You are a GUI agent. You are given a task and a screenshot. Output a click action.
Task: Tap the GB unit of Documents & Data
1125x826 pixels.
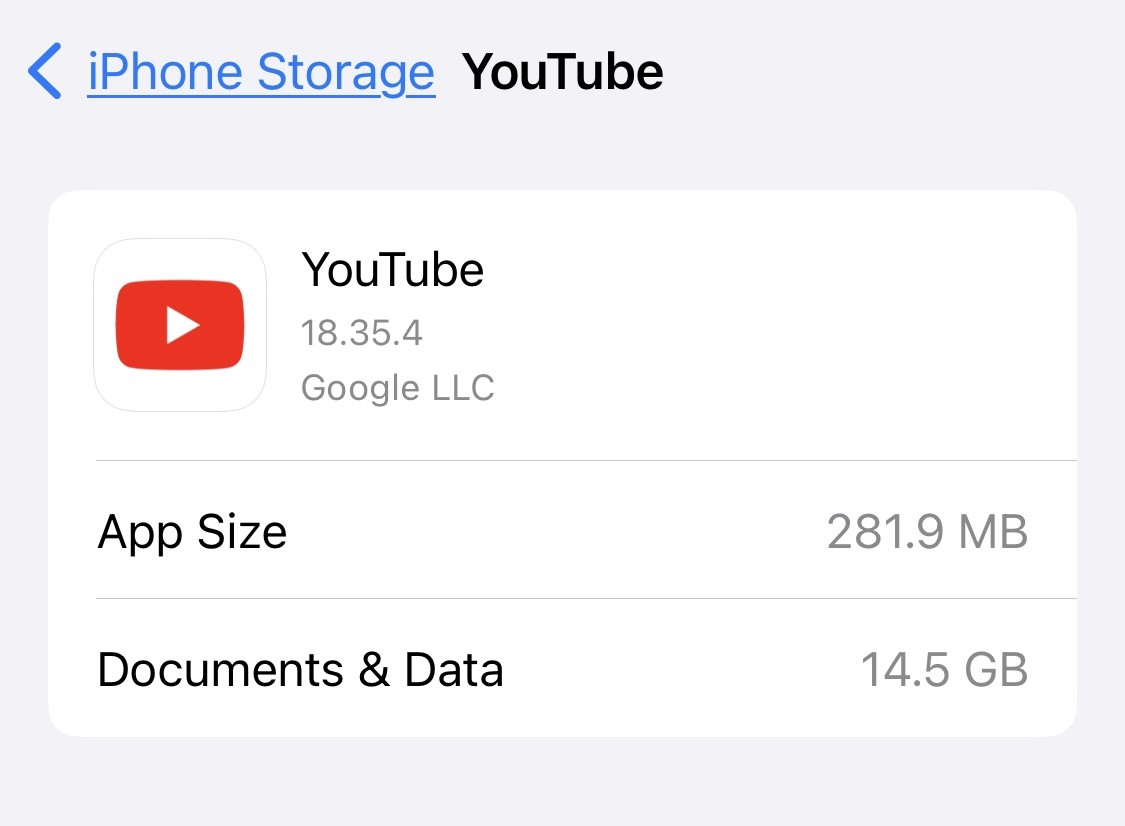pyautogui.click(x=996, y=670)
